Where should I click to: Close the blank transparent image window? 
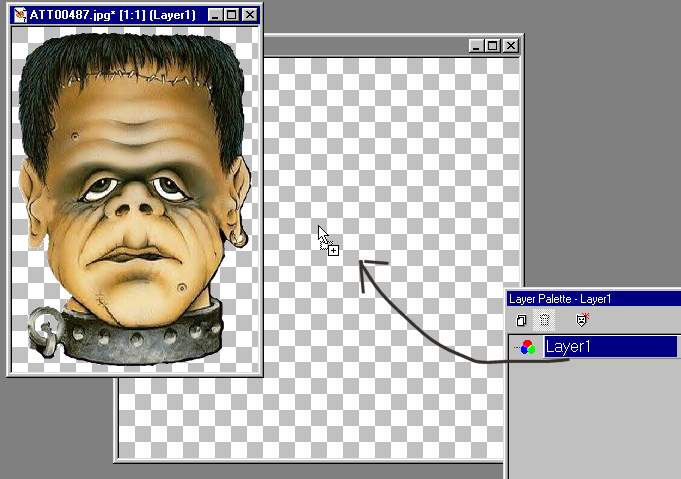tap(511, 46)
